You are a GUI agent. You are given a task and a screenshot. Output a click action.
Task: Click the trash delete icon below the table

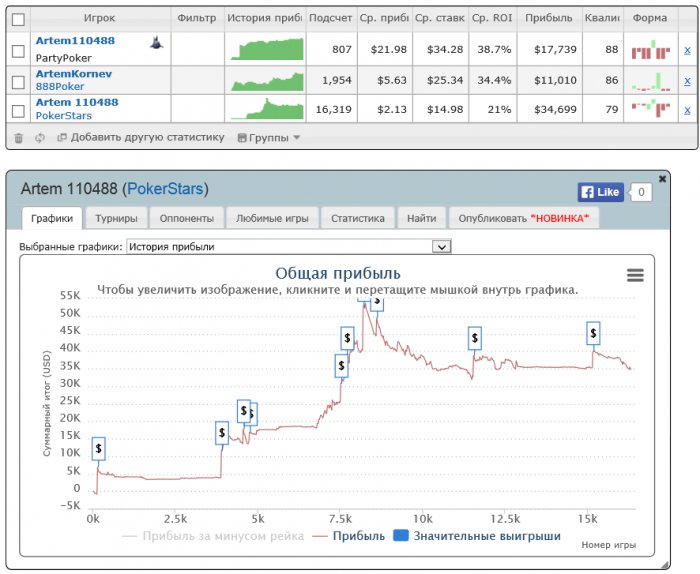click(x=18, y=138)
